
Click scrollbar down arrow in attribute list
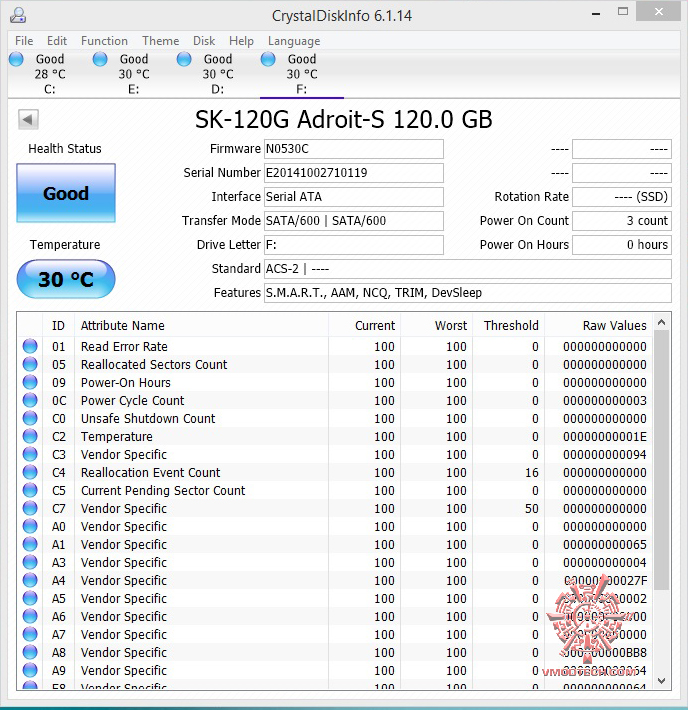(661, 681)
